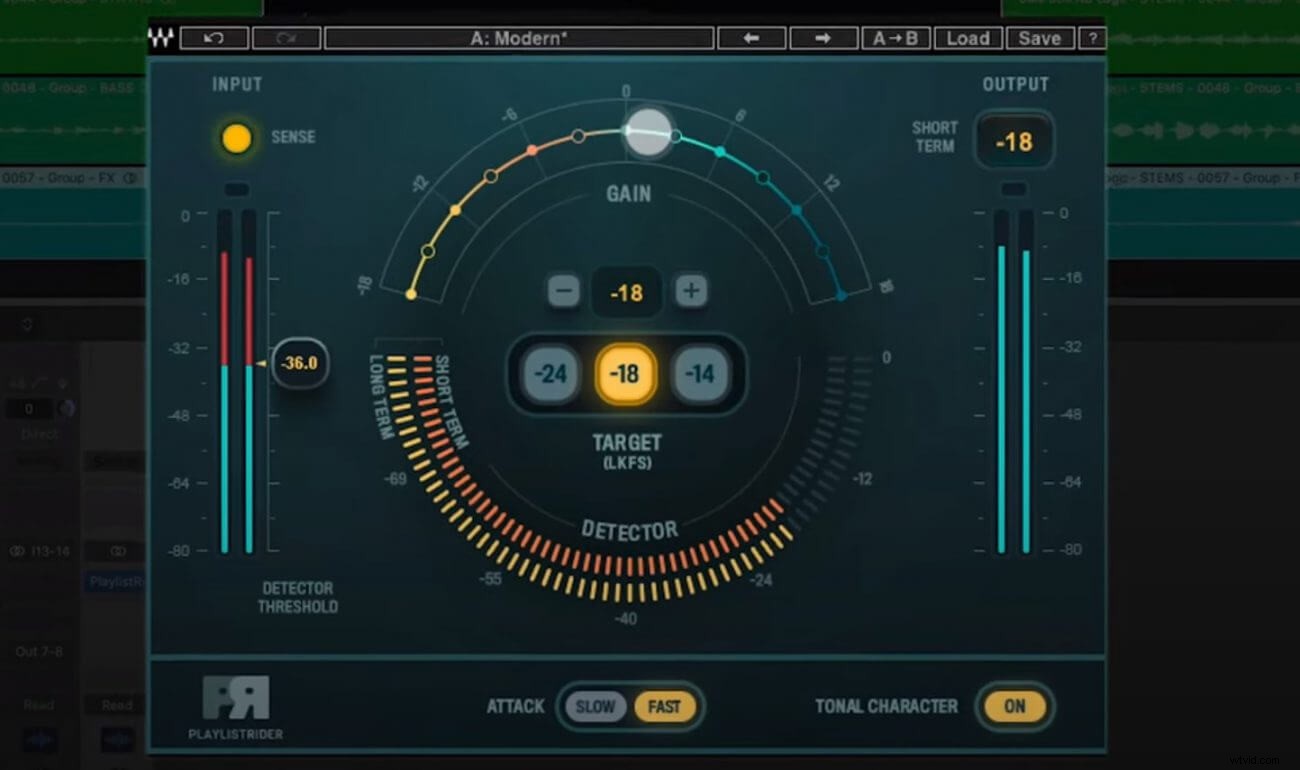Open plugin help via question mark icon
The image size is (1300, 770).
[x=1093, y=38]
